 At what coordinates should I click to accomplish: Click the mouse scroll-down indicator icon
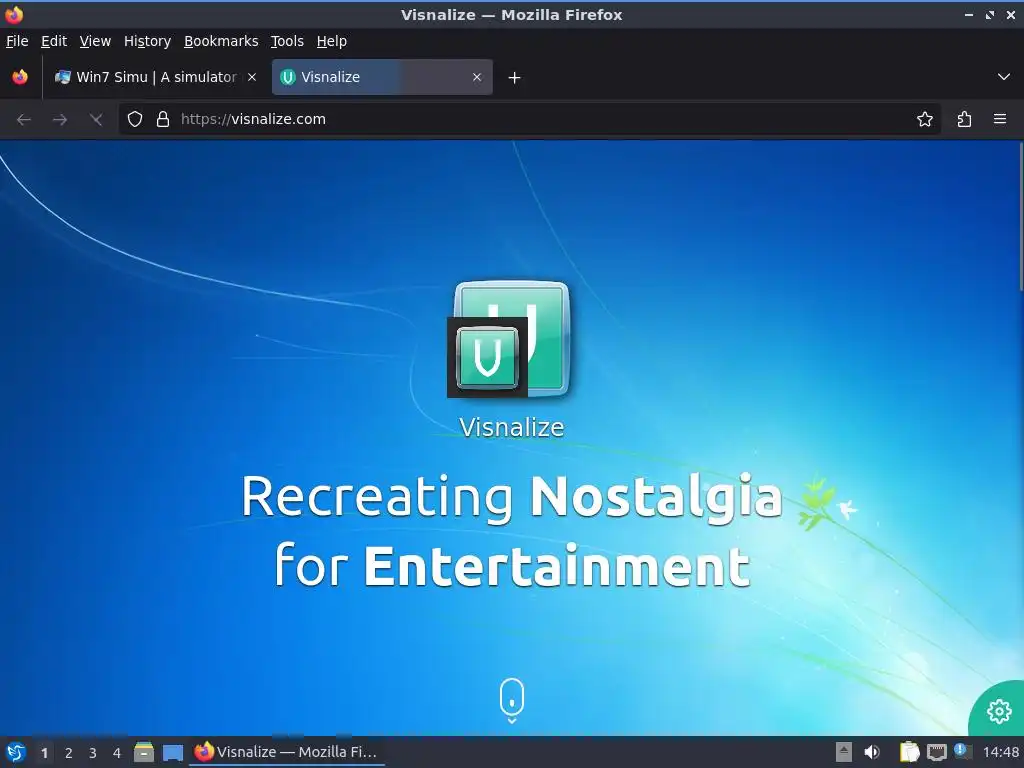(512, 700)
